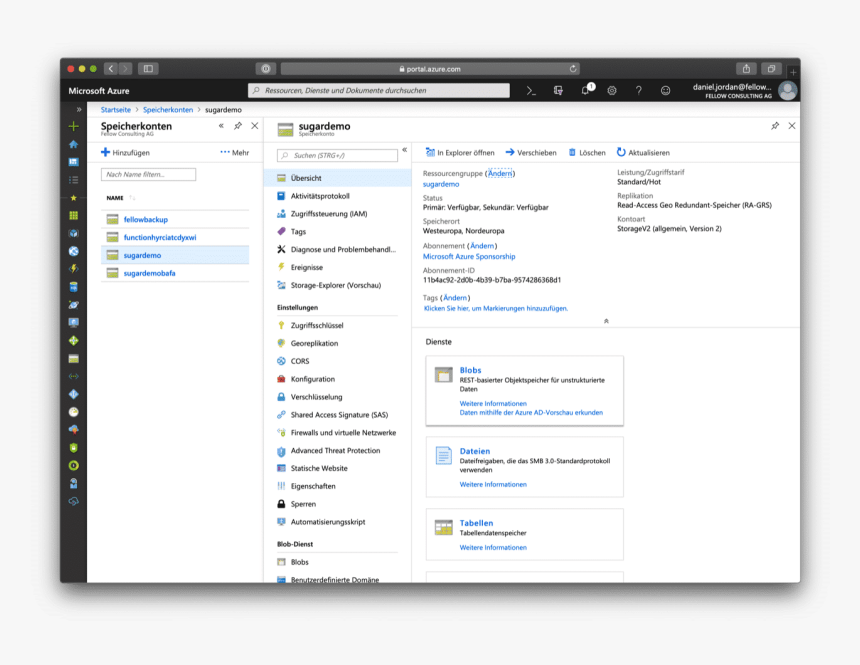This screenshot has height=665, width=860.
Task: Click Startseite in the breadcrumb
Action: pos(116,110)
